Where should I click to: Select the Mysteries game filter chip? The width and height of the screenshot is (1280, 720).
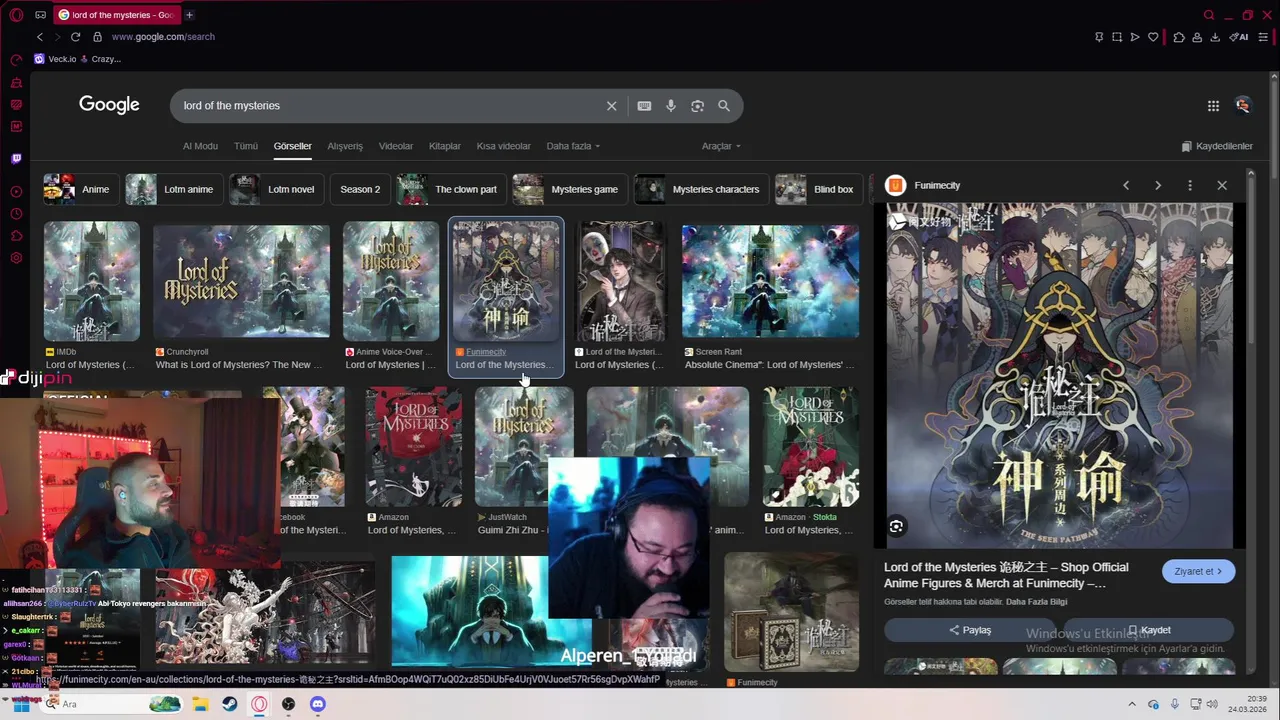(x=568, y=189)
